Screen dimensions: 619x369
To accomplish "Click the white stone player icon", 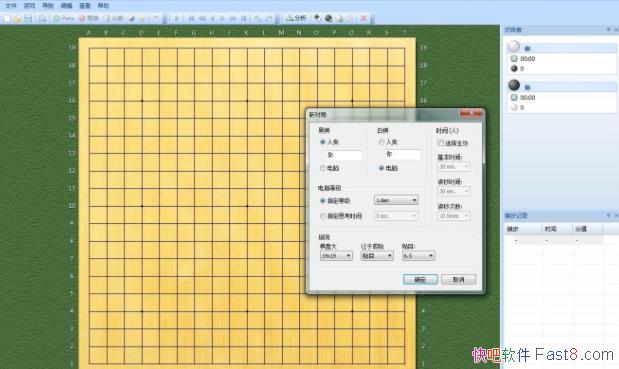I will tap(514, 47).
